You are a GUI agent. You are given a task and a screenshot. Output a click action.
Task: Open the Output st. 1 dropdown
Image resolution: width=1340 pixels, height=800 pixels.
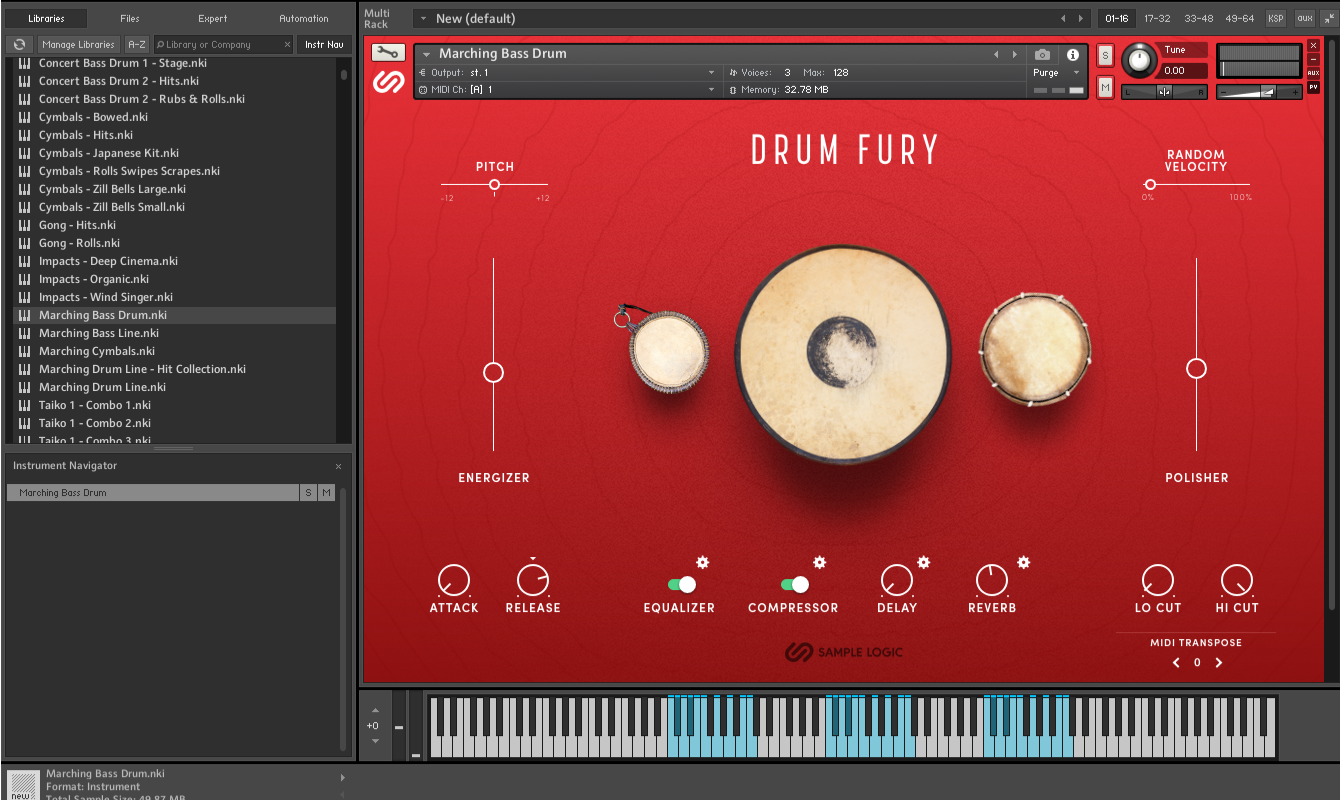pos(567,73)
